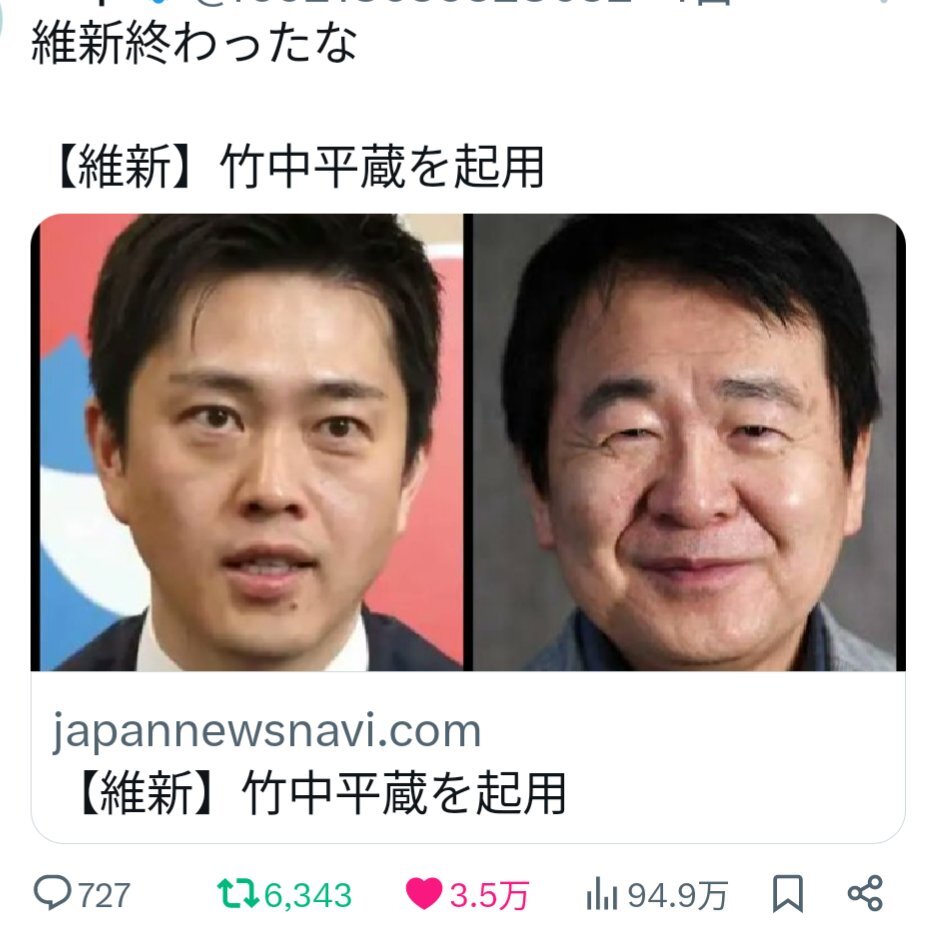Image resolution: width=939 pixels, height=927 pixels.
Task: Toggle the bookmark icon on this post
Action: (x=787, y=893)
